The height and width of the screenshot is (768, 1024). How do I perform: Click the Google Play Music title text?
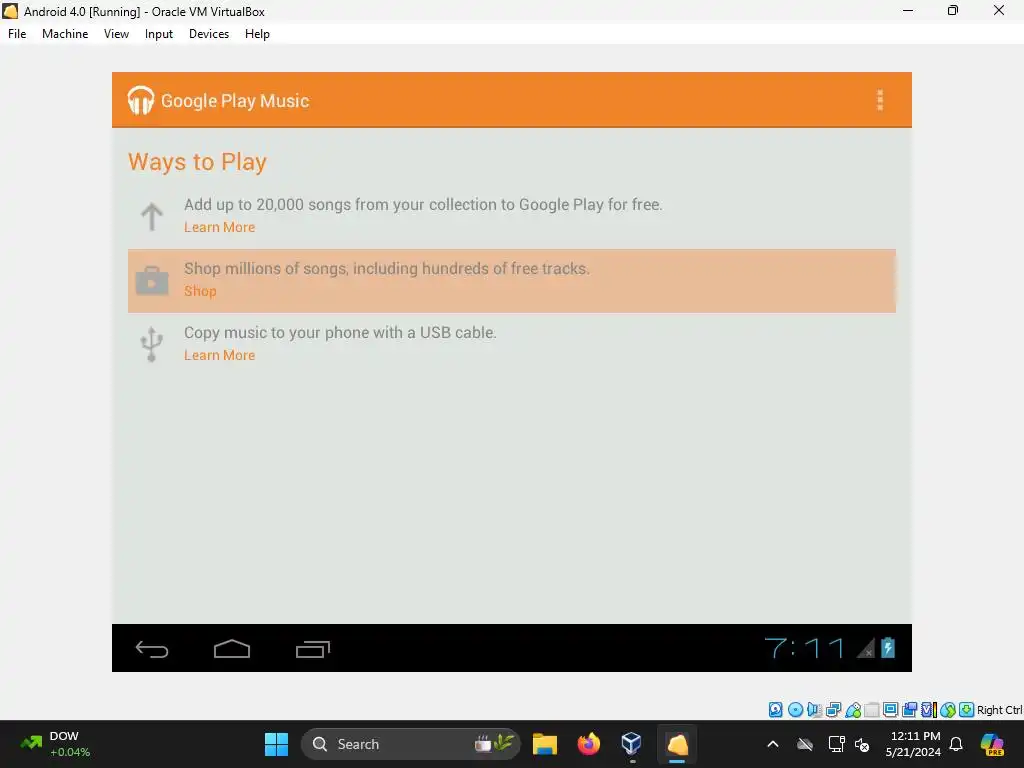coord(235,101)
